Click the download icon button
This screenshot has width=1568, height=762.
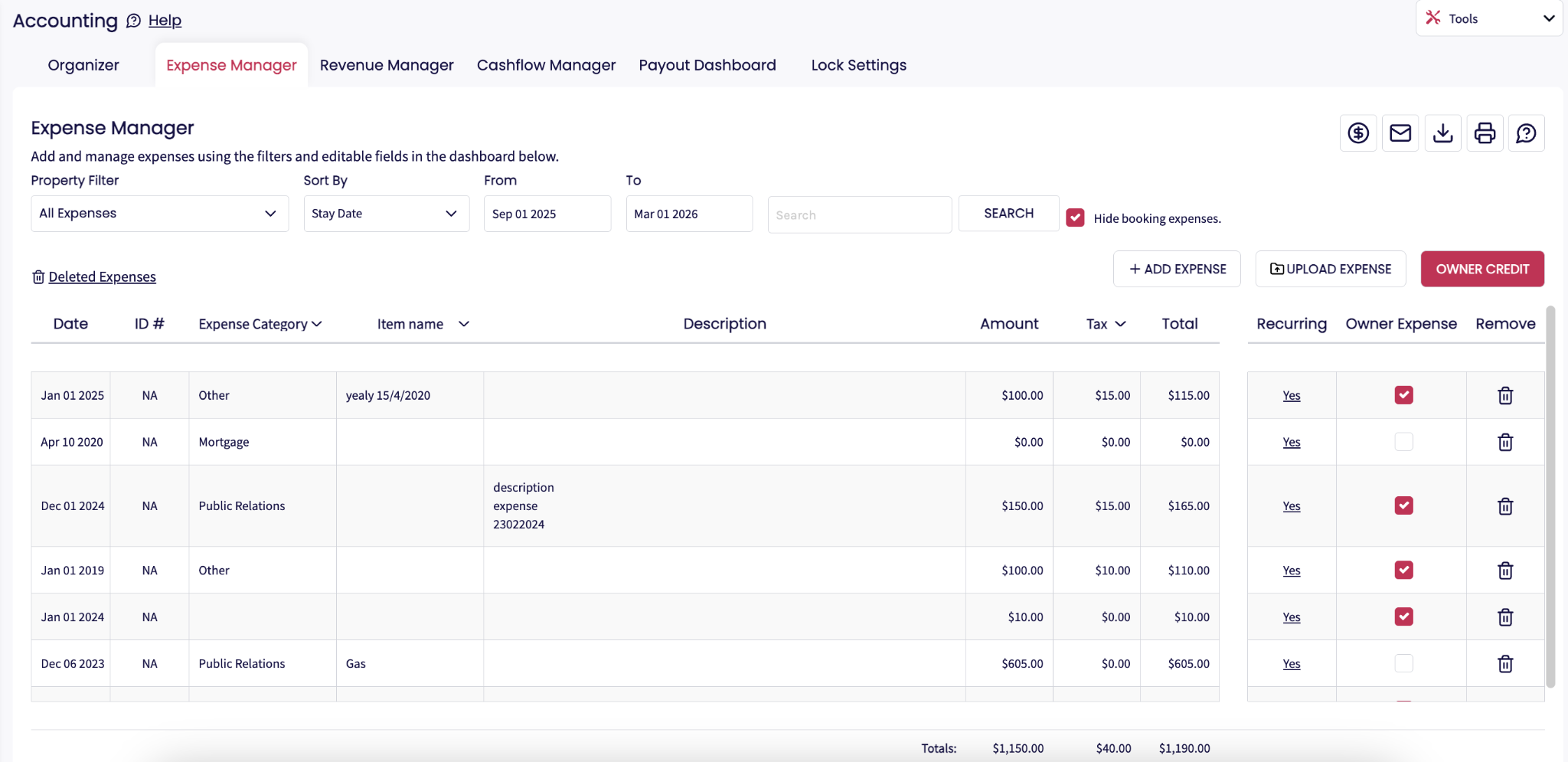click(1442, 133)
